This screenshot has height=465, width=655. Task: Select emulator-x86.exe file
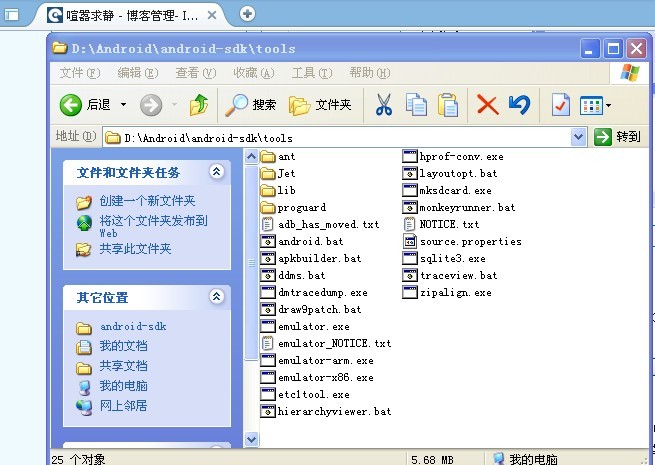point(317,378)
